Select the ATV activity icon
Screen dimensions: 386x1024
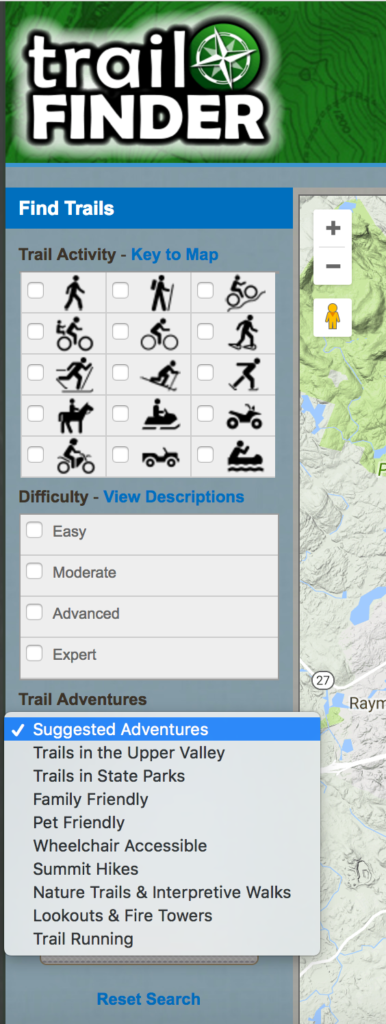[245, 417]
